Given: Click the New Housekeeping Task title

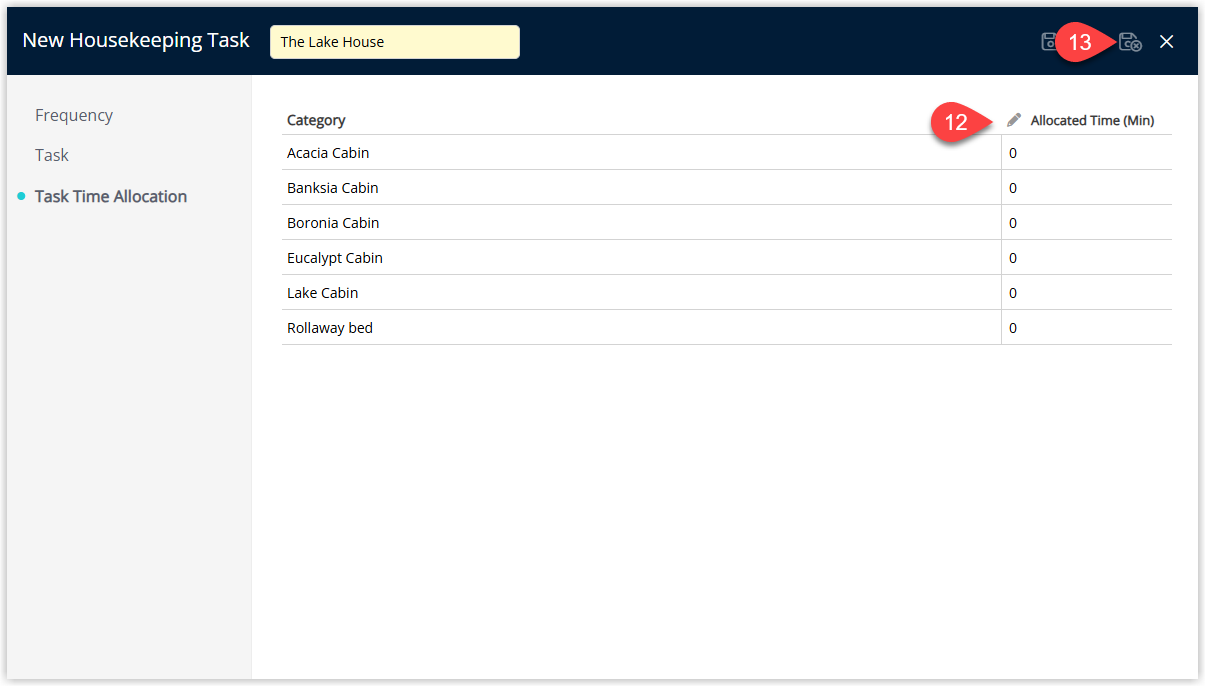Looking at the screenshot, I should [136, 41].
